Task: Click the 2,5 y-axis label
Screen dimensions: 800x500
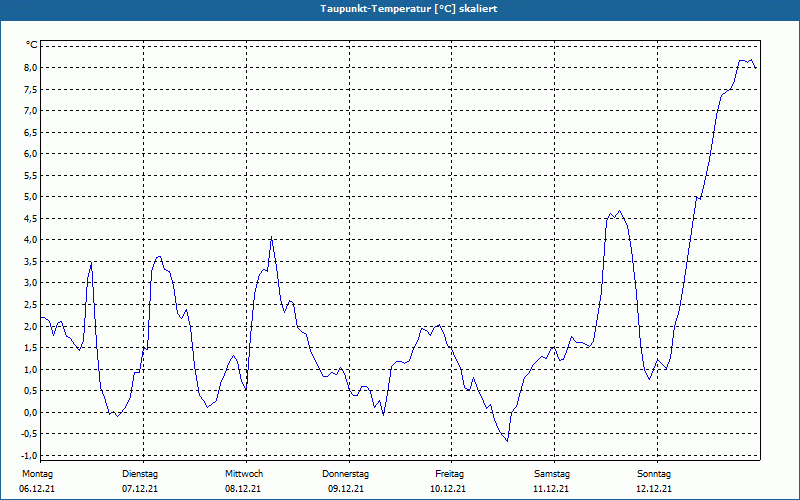Action: pos(31,305)
